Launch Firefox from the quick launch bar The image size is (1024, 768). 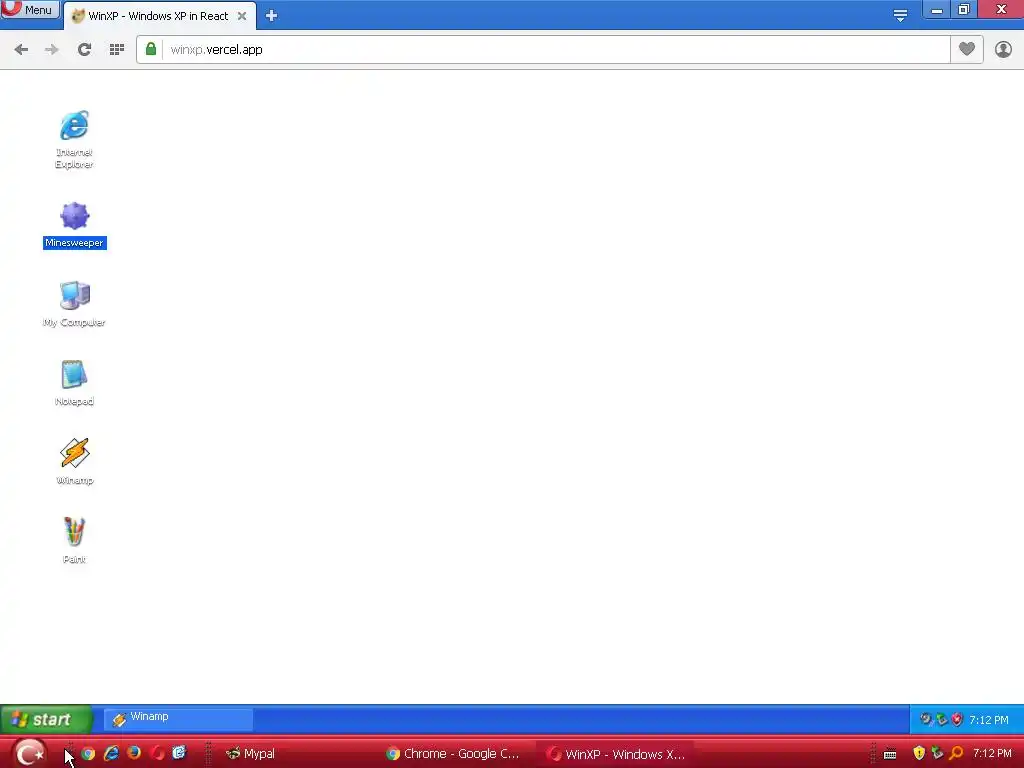point(134,753)
